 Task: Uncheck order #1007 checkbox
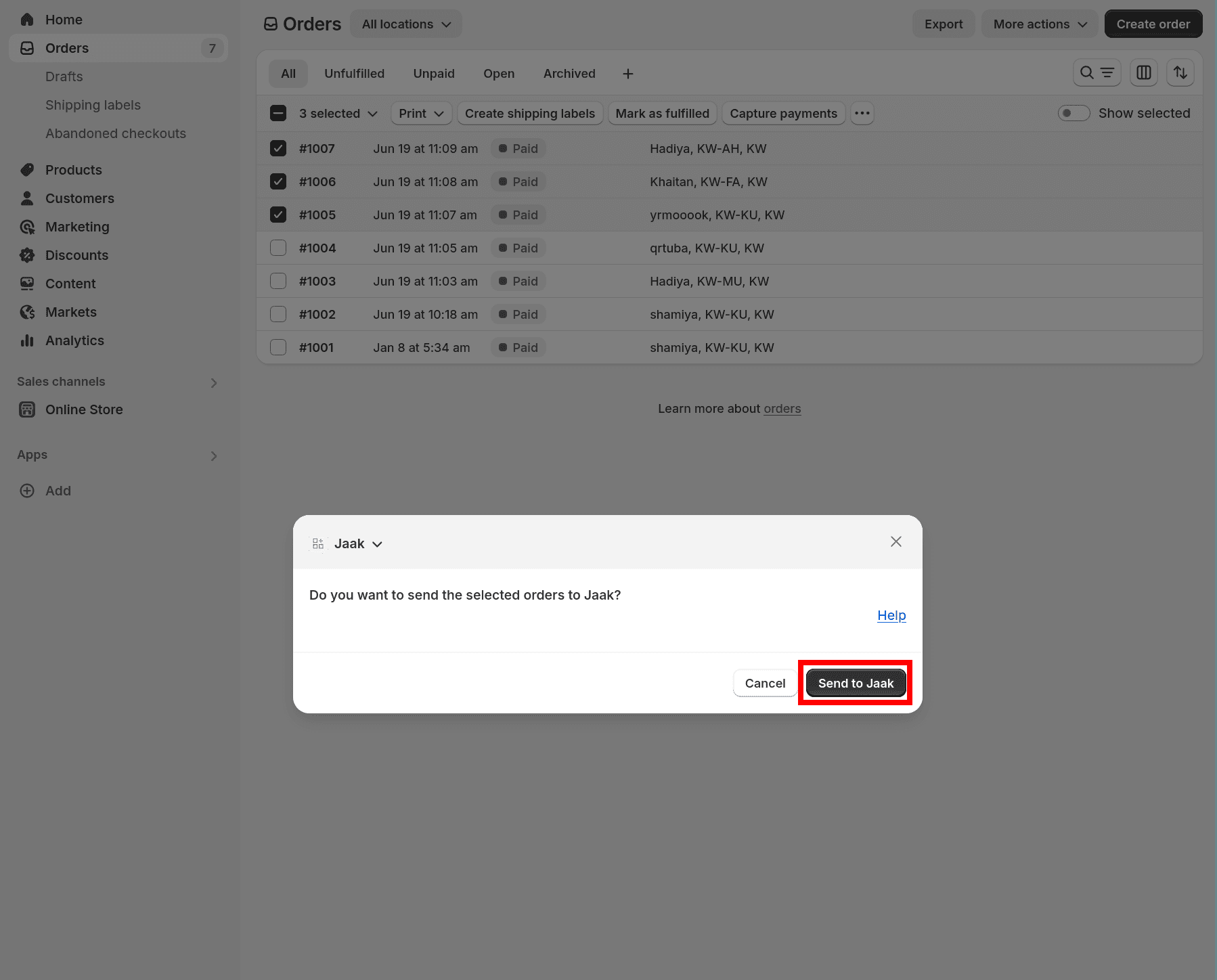[x=278, y=148]
